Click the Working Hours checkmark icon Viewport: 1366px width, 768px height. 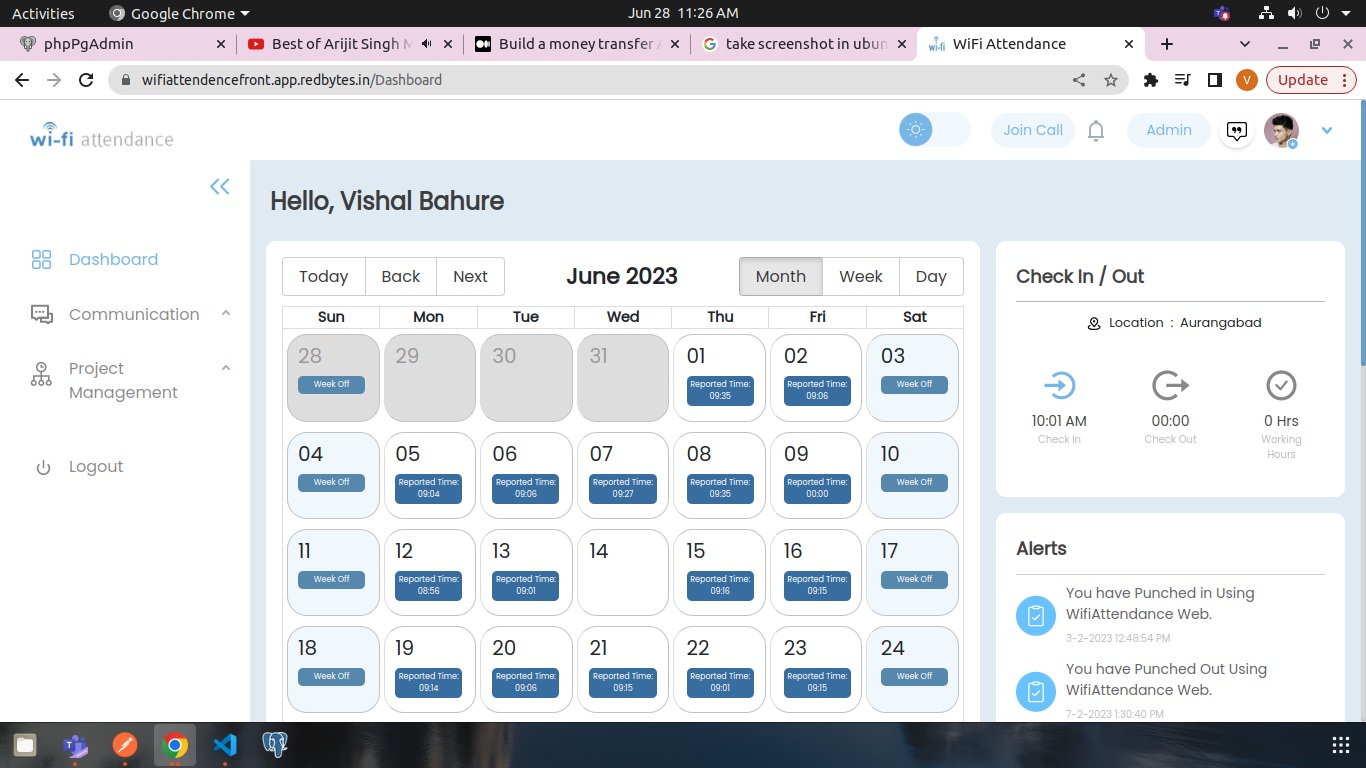click(x=1281, y=386)
